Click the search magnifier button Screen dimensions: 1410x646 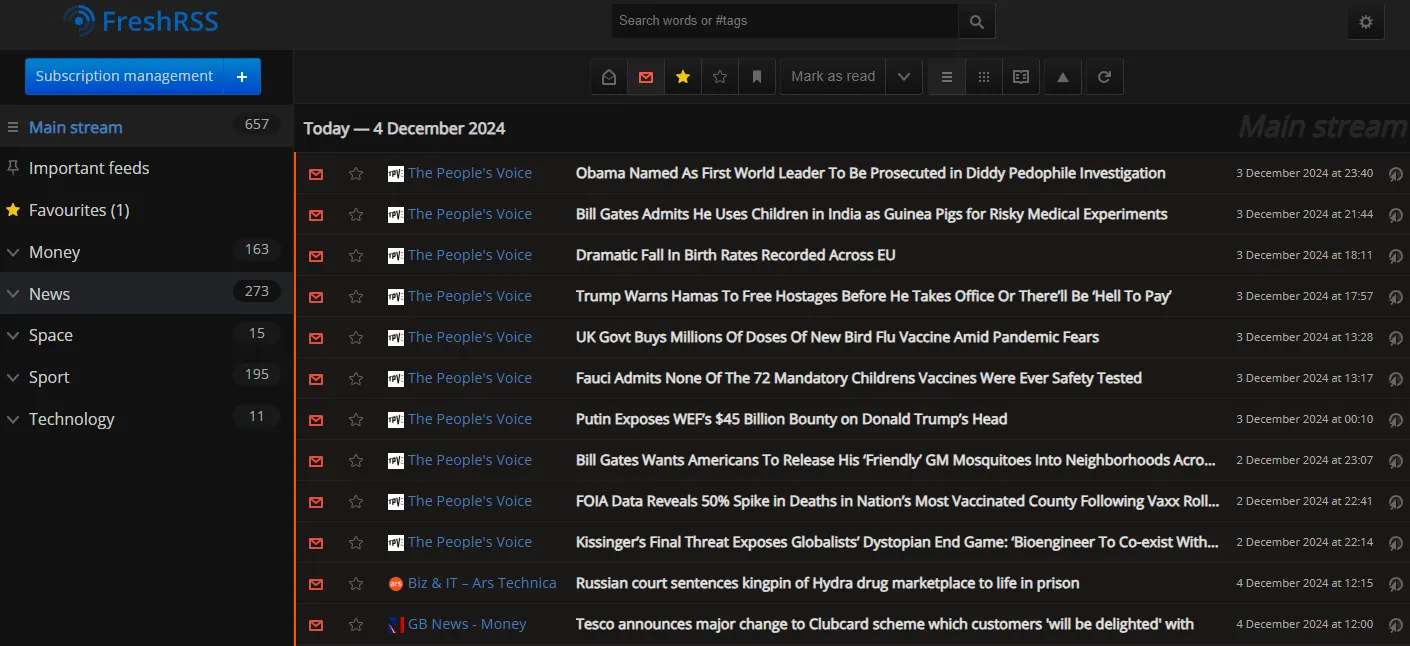(x=976, y=21)
